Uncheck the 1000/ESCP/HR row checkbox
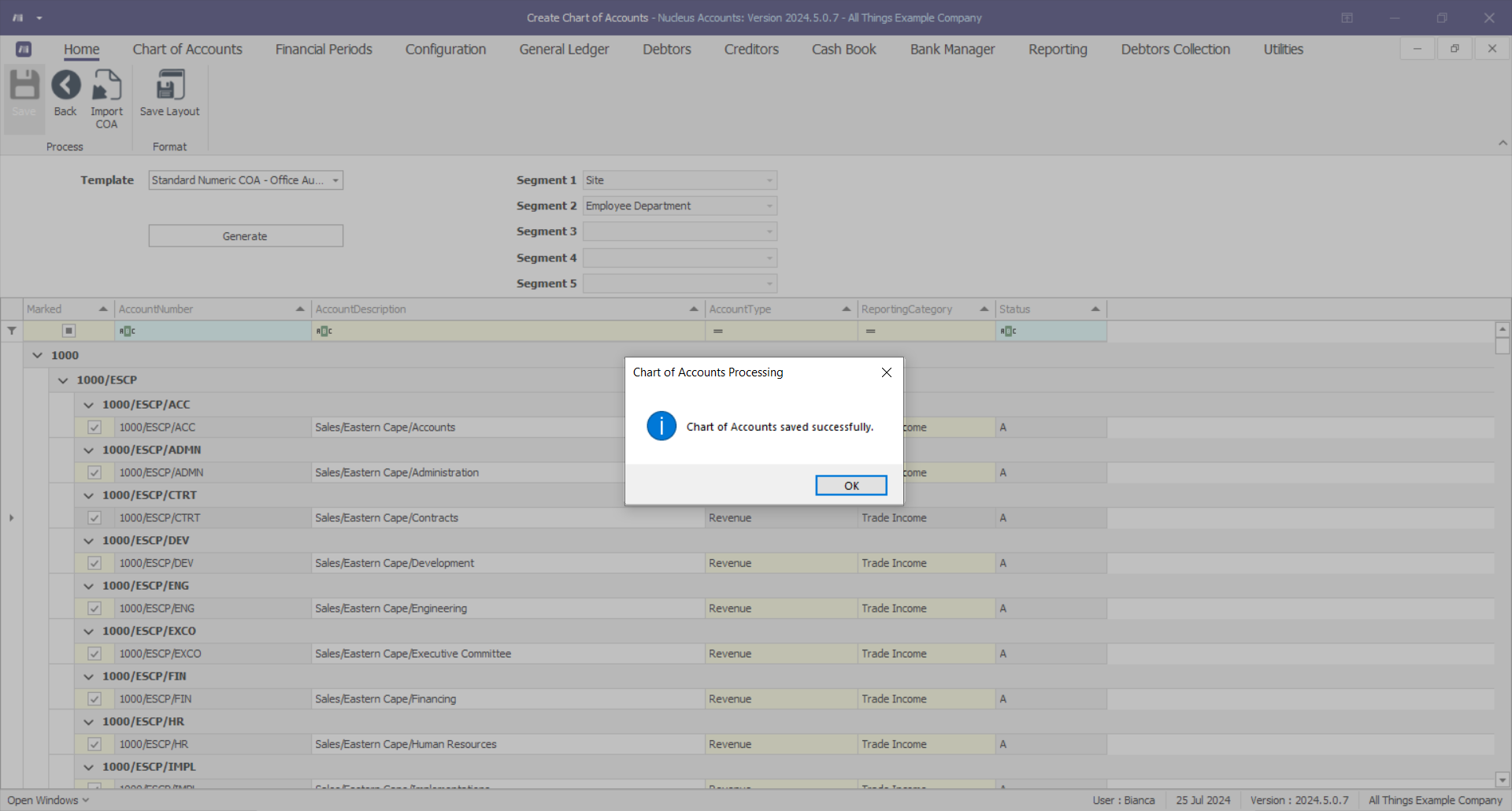The width and height of the screenshot is (1512, 811). (x=94, y=744)
